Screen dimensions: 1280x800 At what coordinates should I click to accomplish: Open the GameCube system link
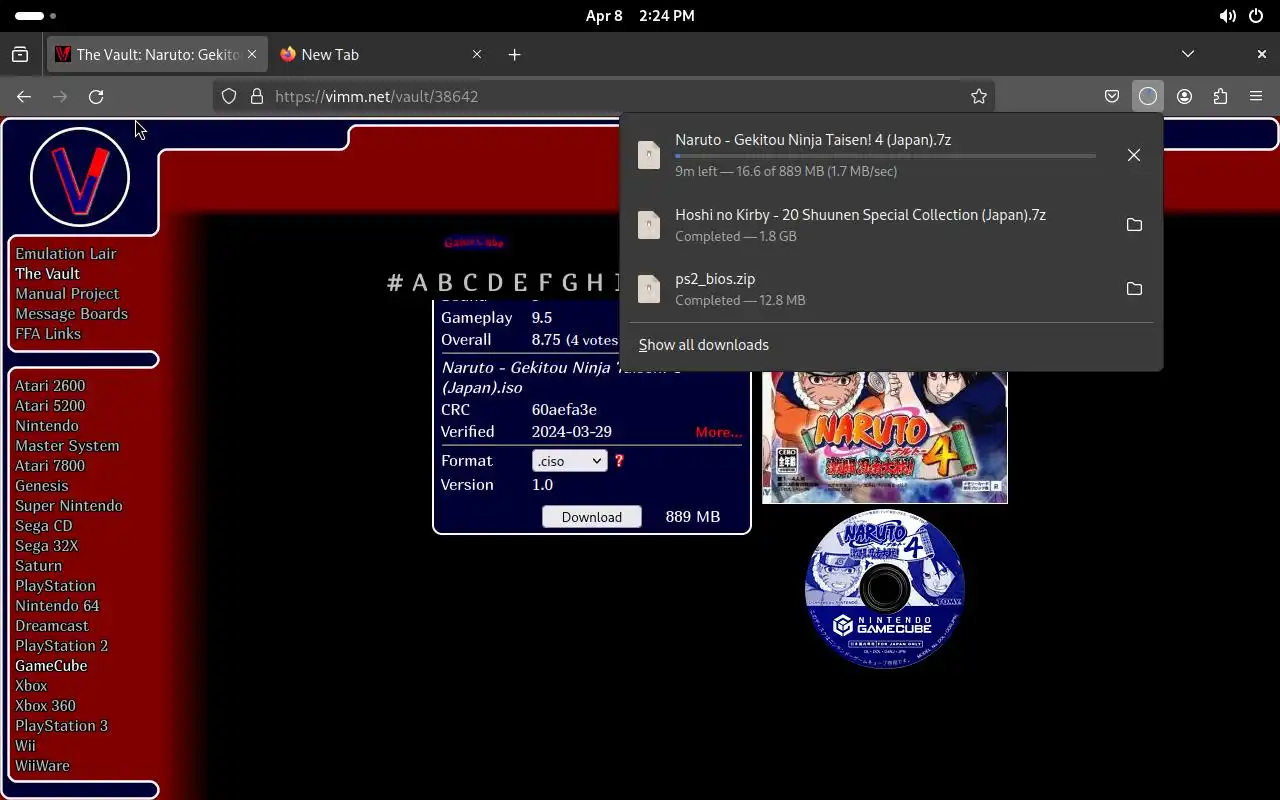tap(51, 666)
